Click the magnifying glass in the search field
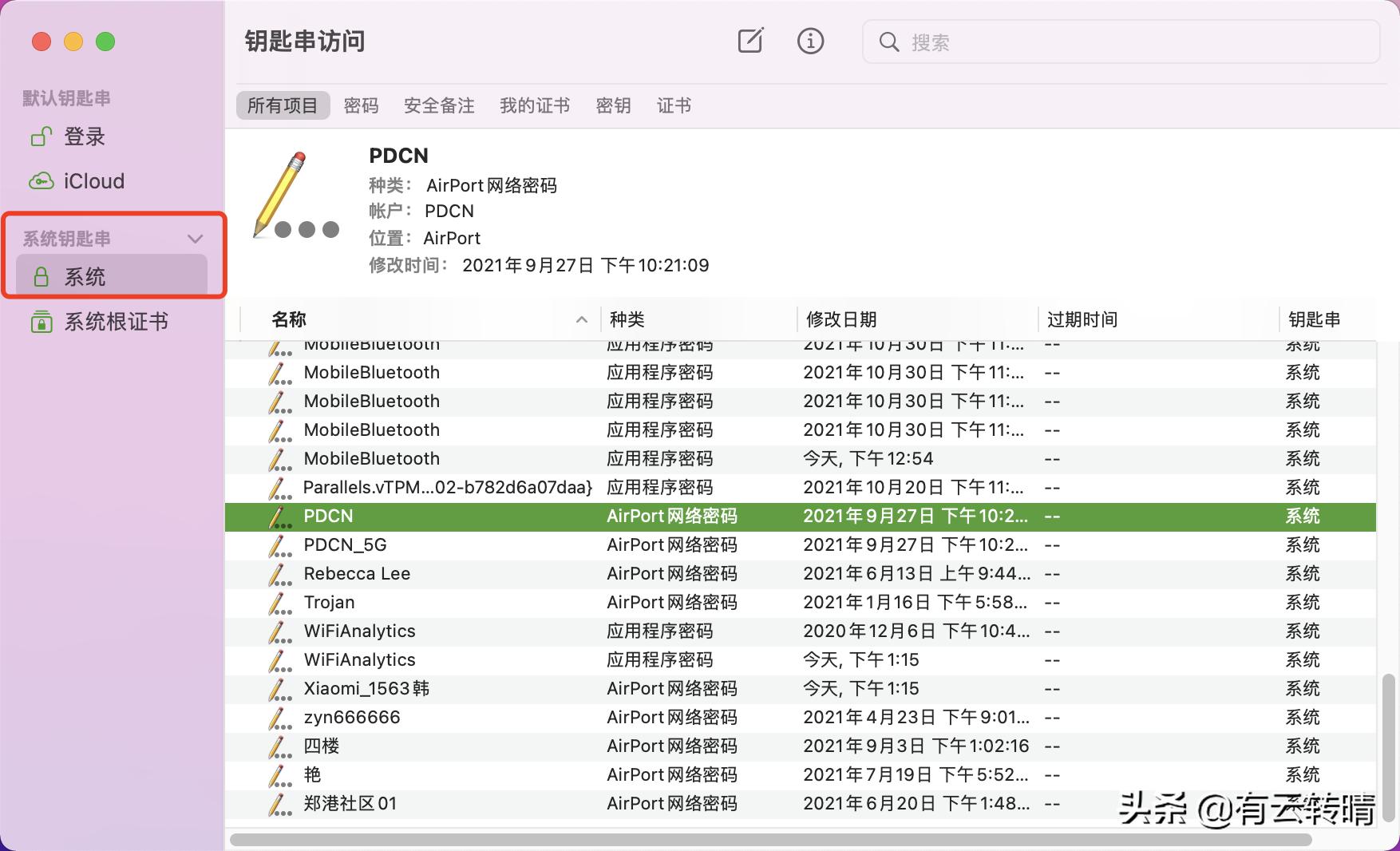The image size is (1400, 851). [x=888, y=42]
